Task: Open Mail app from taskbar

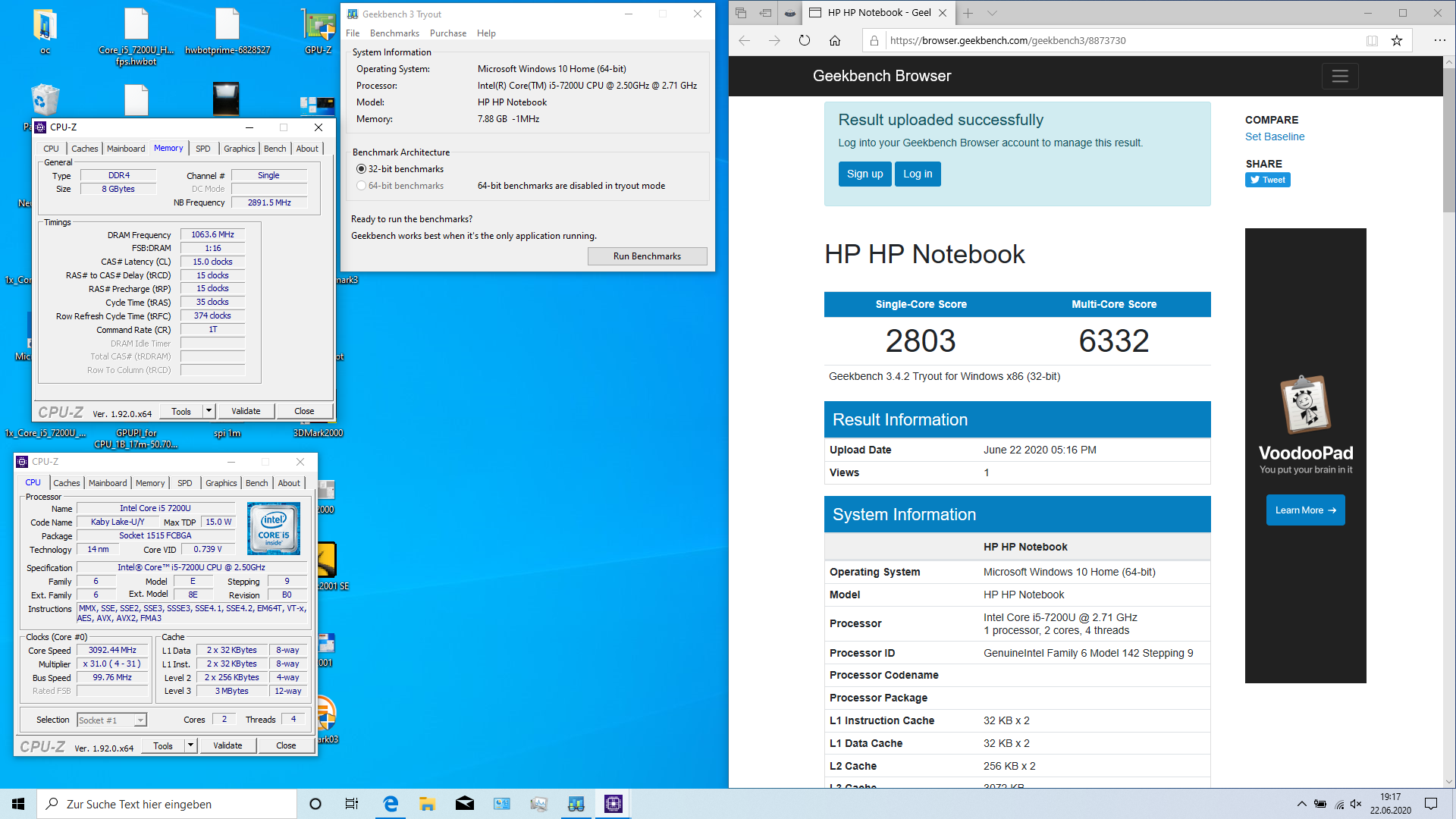Action: click(464, 804)
